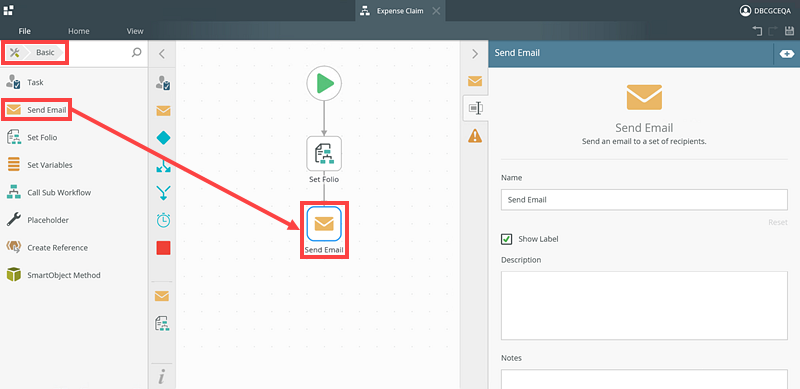The image size is (800, 389).
Task: Open the DBCGCEQA user account
Action: pyautogui.click(x=765, y=11)
